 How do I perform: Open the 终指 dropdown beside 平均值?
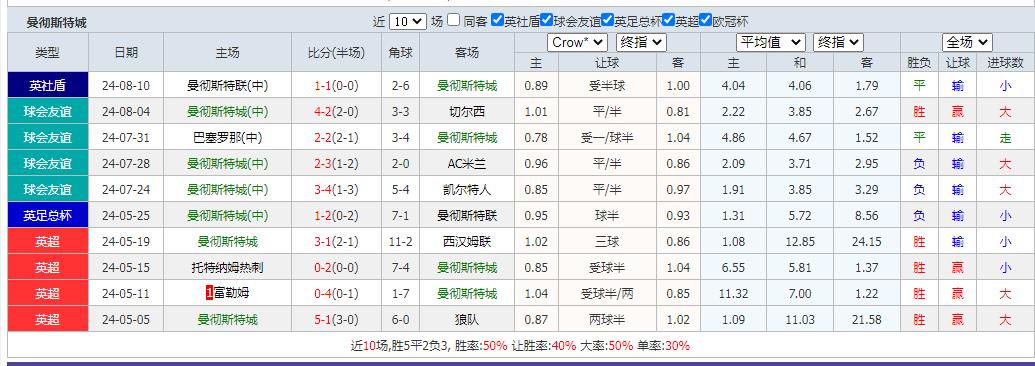click(838, 42)
